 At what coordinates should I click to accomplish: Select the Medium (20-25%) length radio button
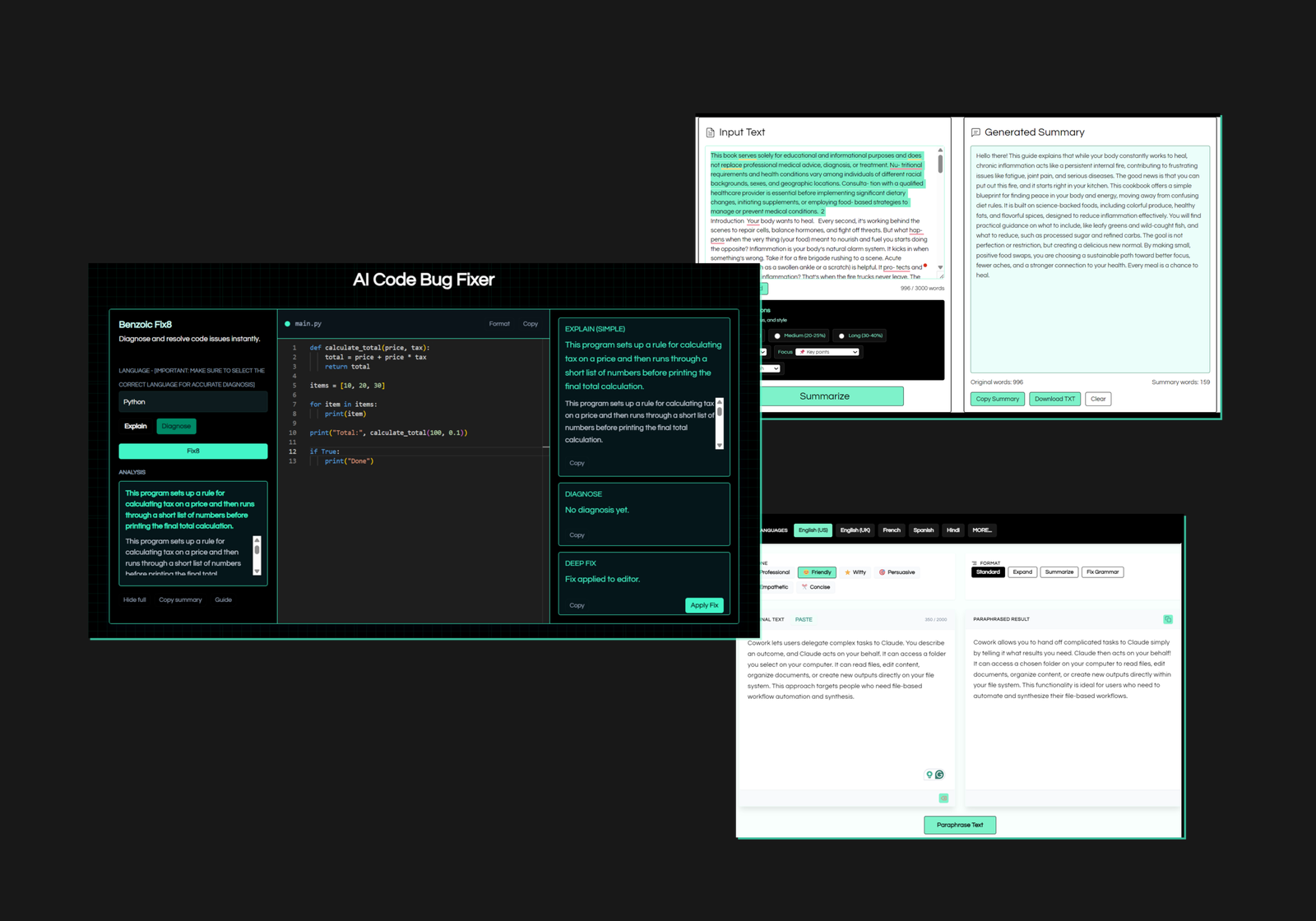pos(777,336)
